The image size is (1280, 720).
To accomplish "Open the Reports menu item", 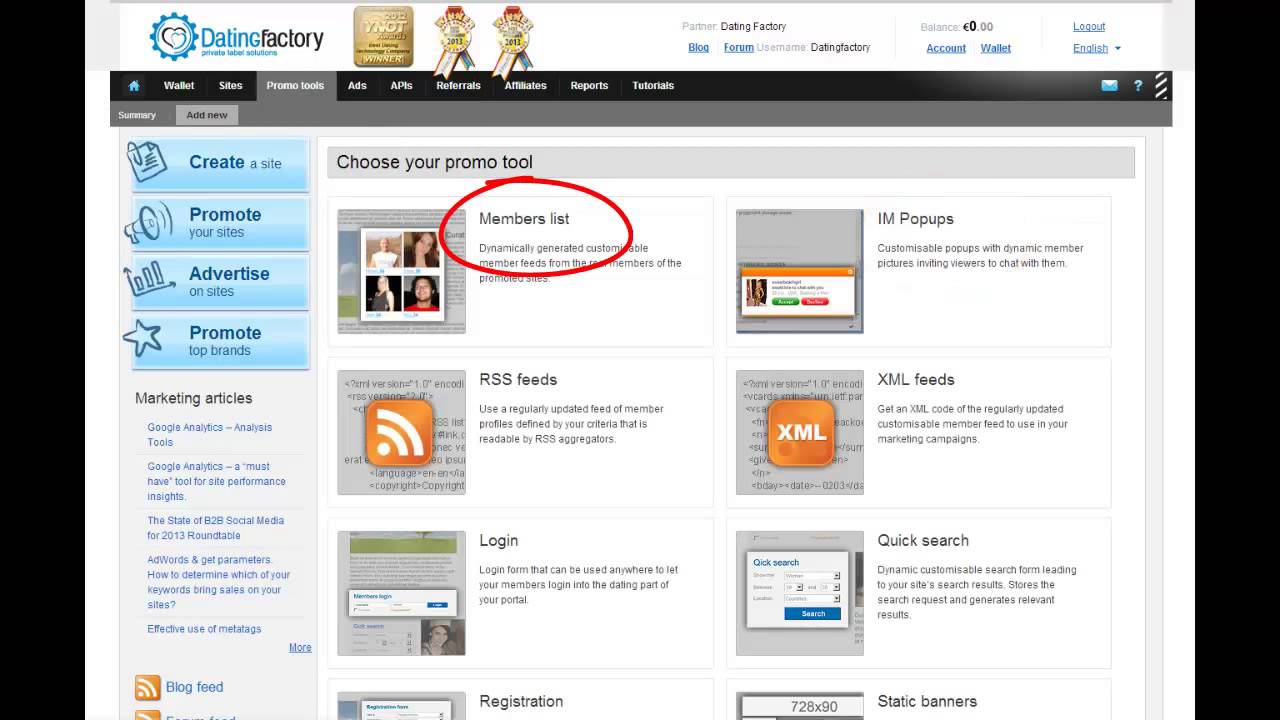I will tap(589, 86).
